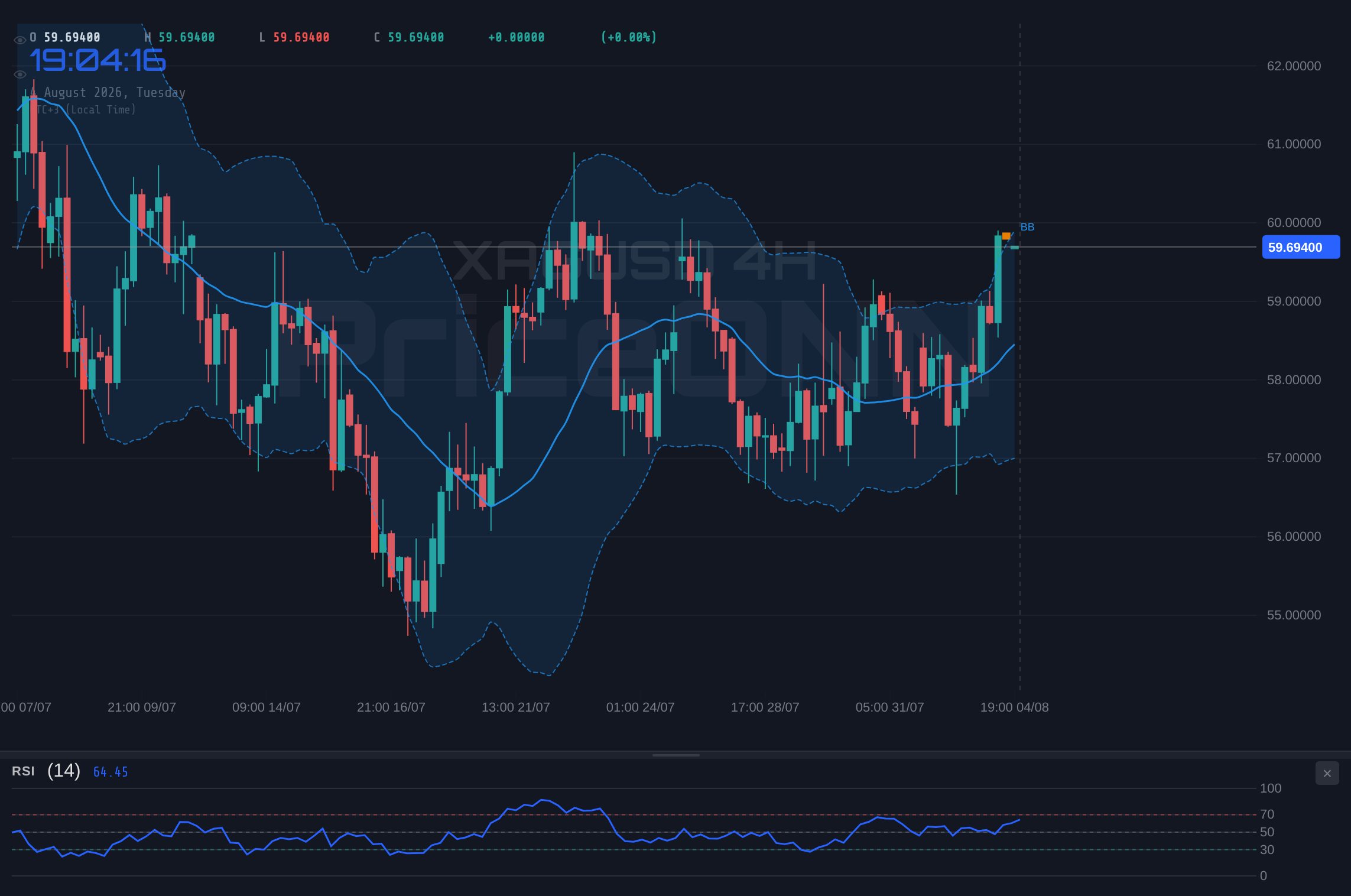Click the 21:00 16/07 time axis label
Screen dimensions: 1351x896
pyautogui.click(x=391, y=707)
